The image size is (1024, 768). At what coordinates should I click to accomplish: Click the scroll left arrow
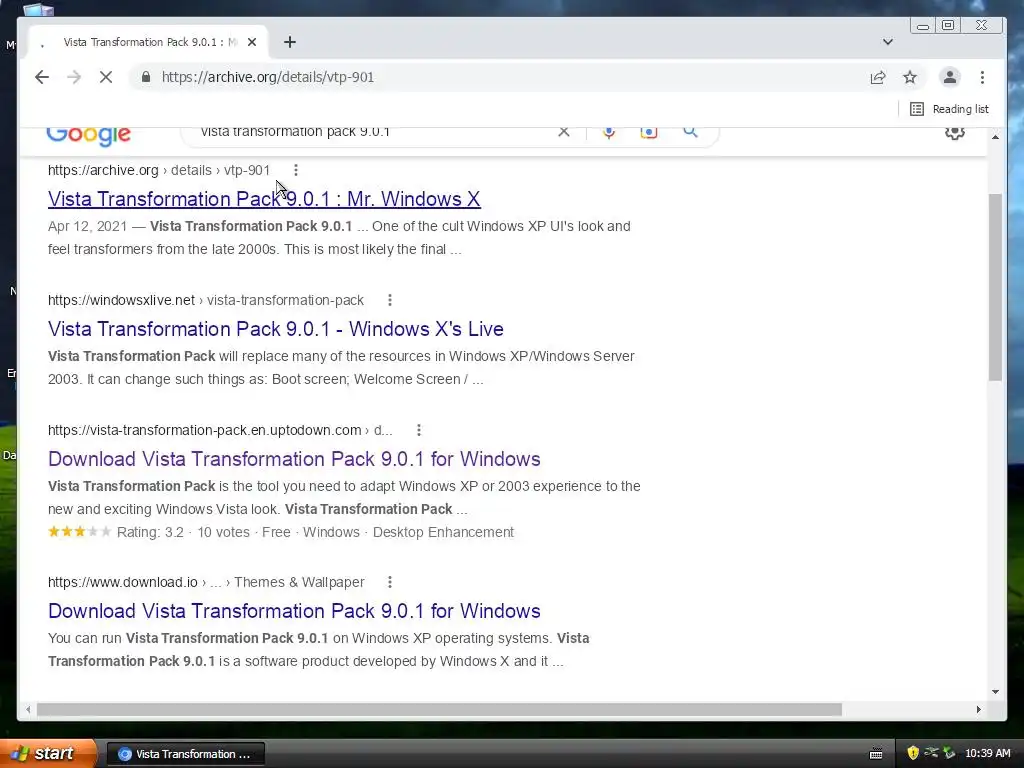click(x=27, y=709)
